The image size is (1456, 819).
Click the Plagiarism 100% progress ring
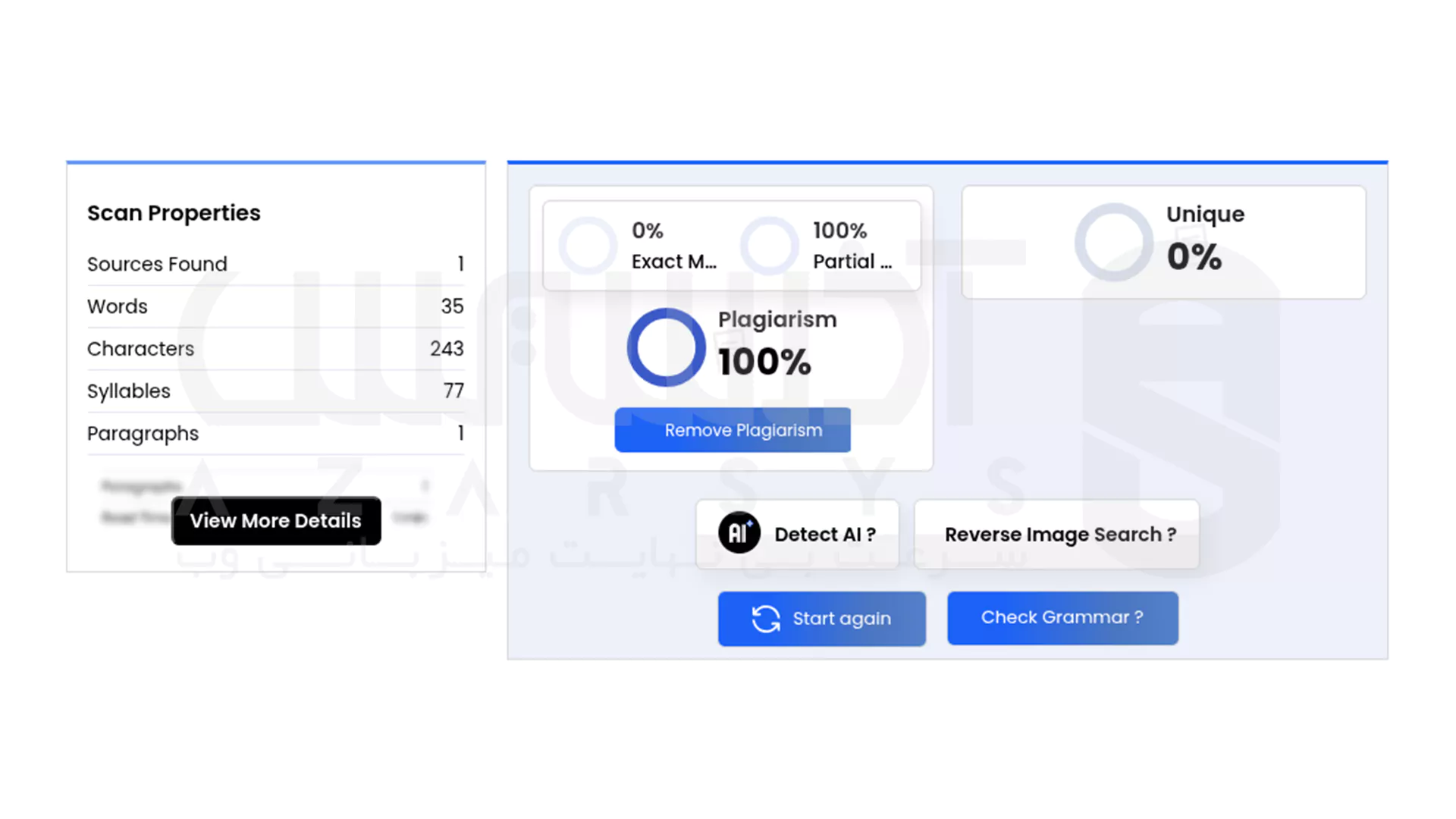[x=666, y=347]
